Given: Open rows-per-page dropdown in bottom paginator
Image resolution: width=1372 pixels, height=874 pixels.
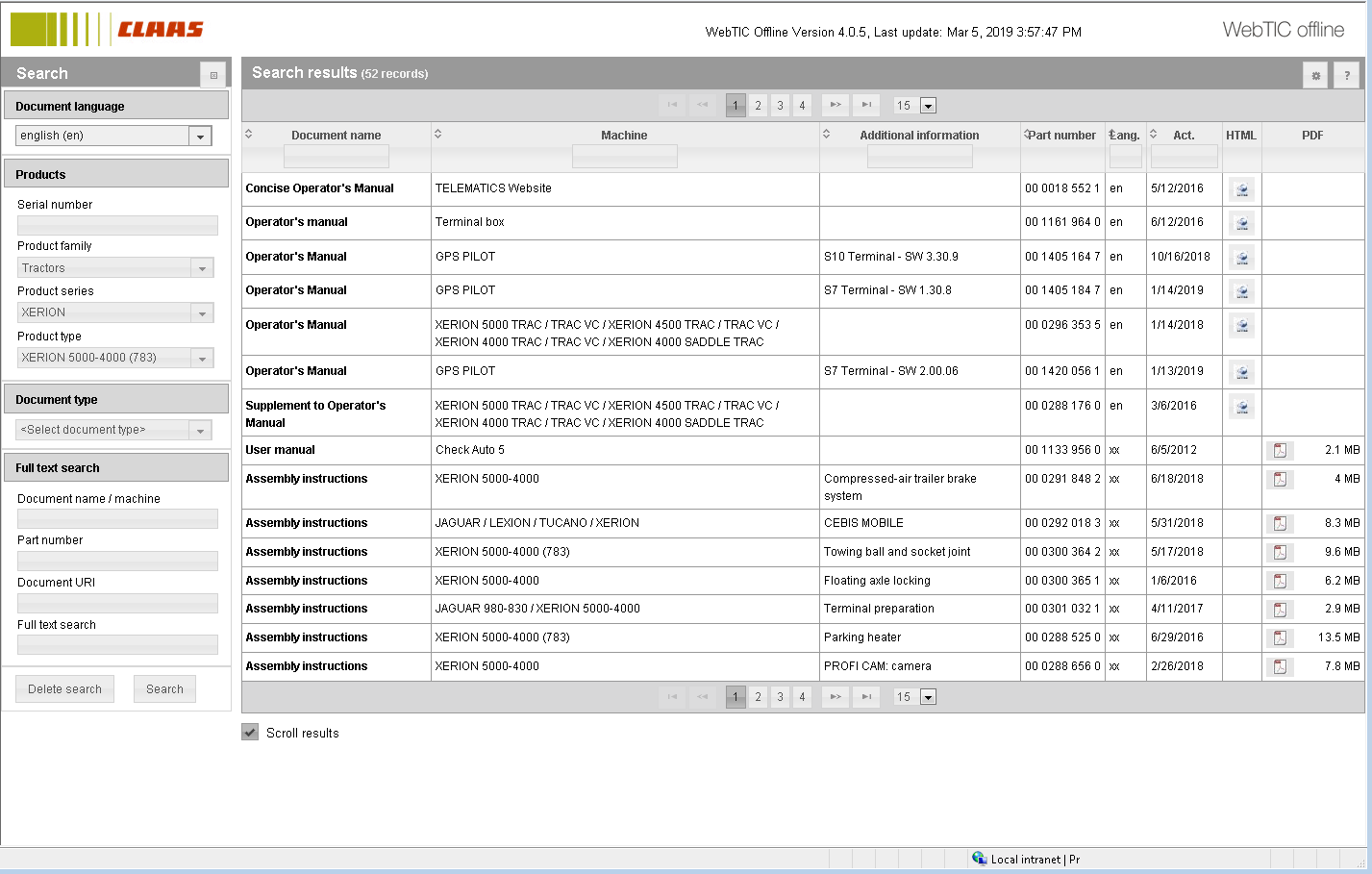Looking at the screenshot, I should 928,697.
